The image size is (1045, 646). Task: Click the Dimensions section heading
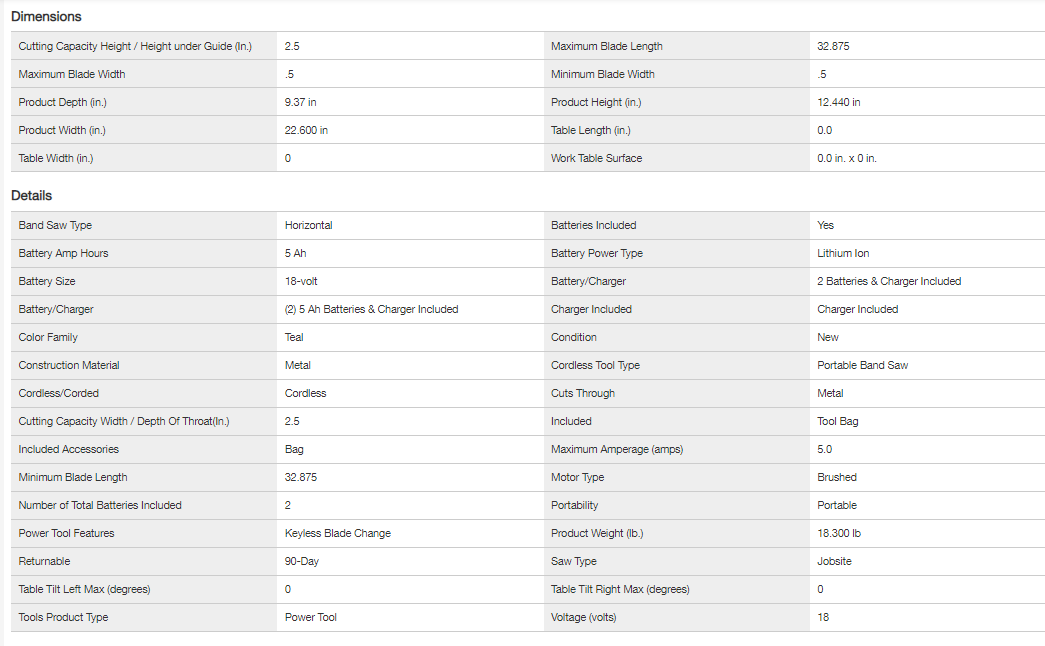tap(46, 17)
